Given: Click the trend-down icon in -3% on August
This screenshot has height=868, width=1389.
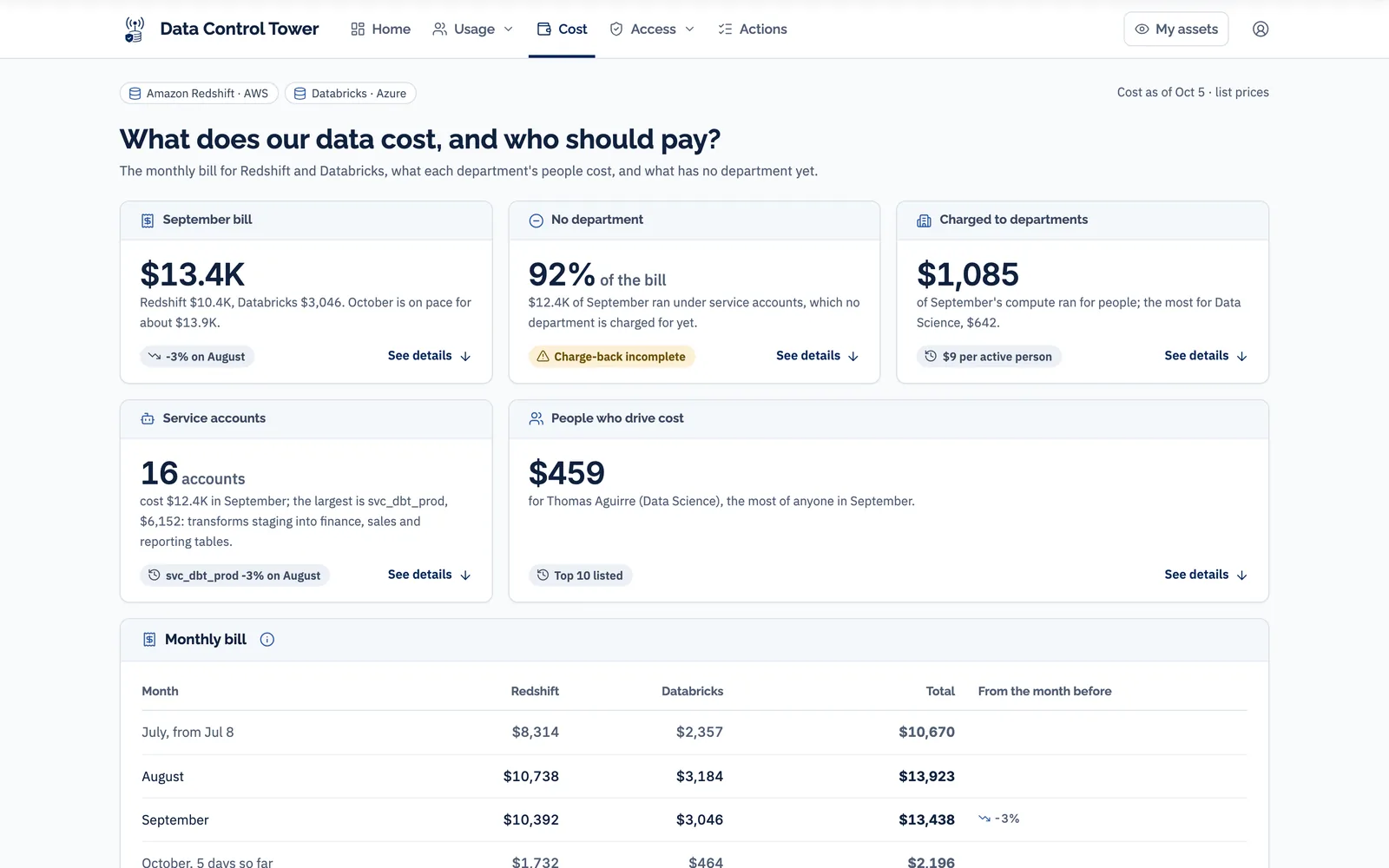Looking at the screenshot, I should coord(155,357).
